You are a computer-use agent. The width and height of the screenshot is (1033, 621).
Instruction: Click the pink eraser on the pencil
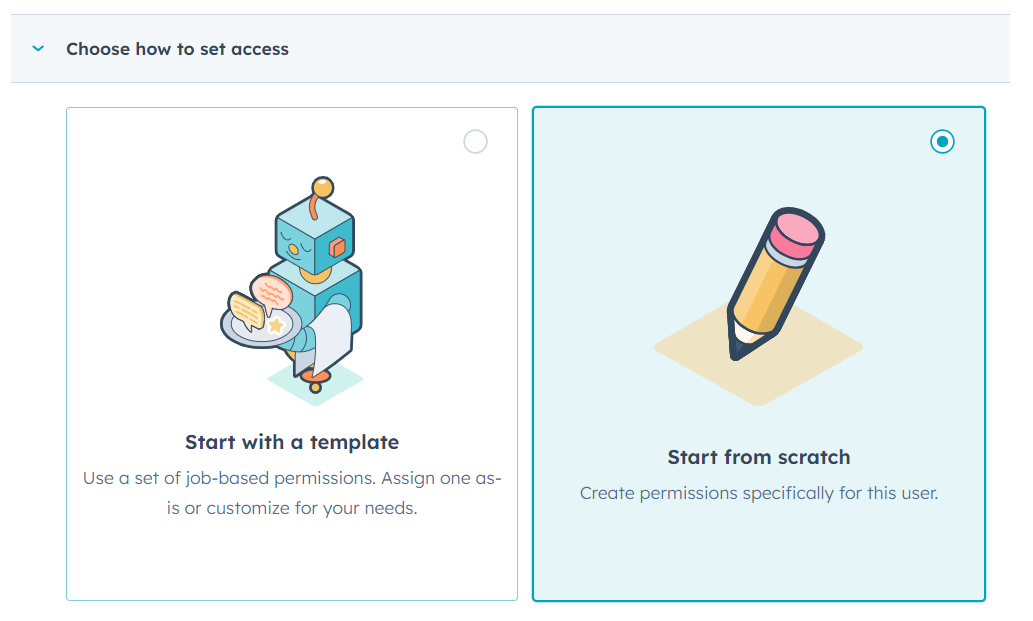tap(796, 231)
